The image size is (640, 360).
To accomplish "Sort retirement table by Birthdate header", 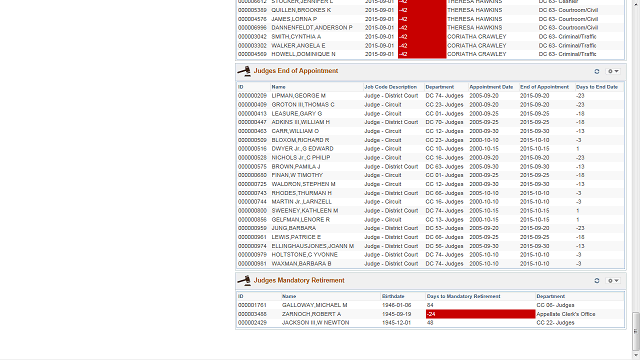I will (393, 296).
